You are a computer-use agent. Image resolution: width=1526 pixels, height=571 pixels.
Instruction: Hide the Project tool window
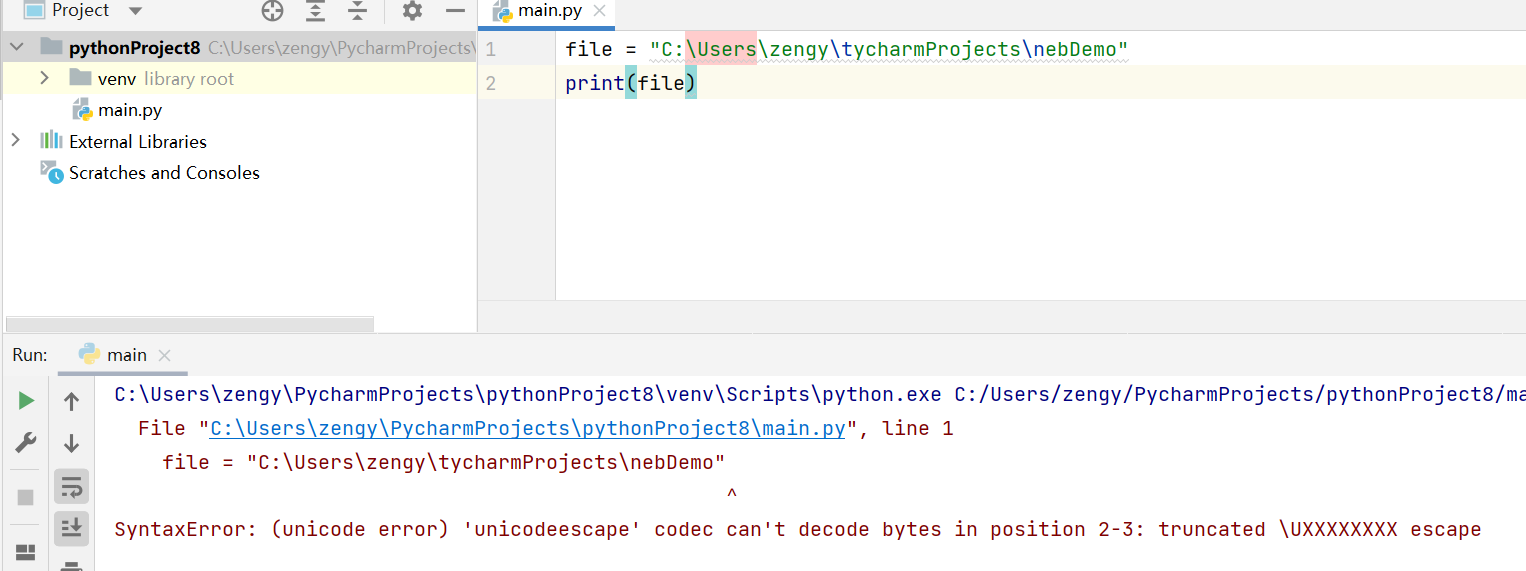(x=455, y=11)
